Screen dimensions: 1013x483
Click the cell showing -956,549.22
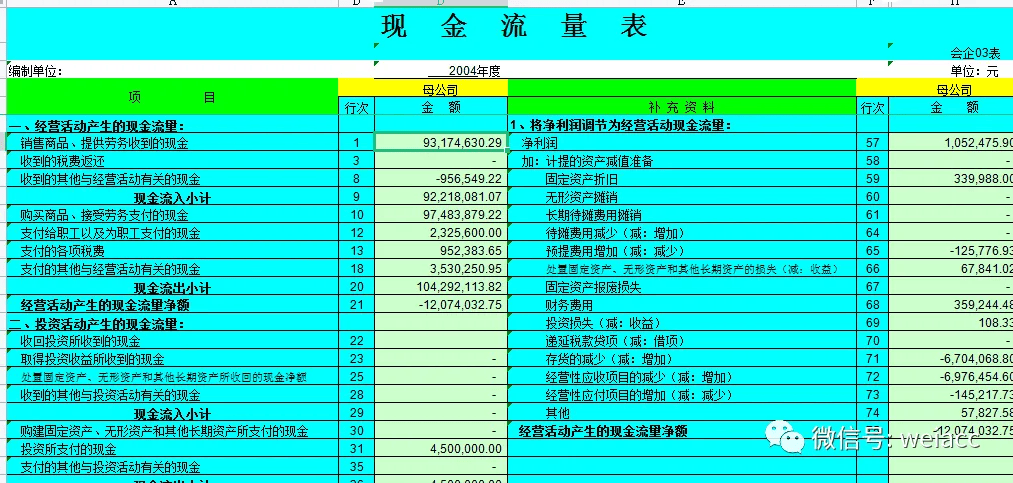point(441,178)
